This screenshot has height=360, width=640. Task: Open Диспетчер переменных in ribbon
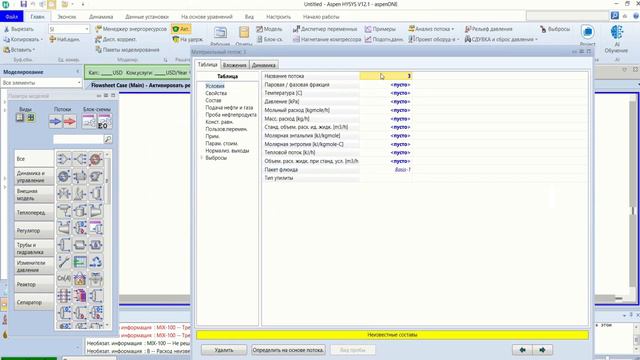tap(325, 29)
